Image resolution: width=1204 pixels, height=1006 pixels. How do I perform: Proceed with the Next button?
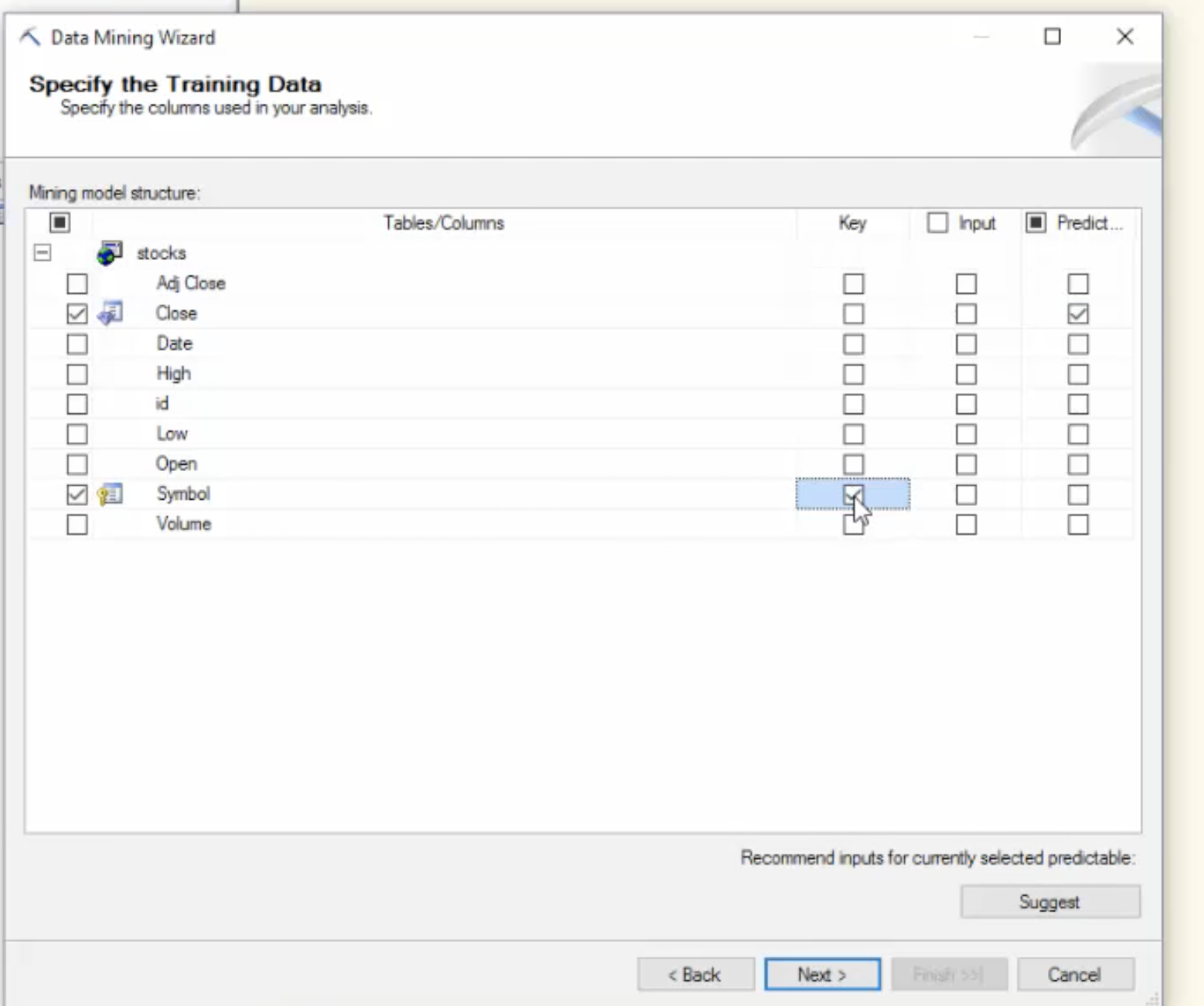click(x=823, y=975)
